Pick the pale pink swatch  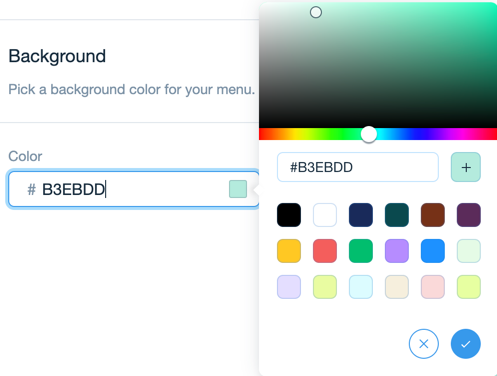tap(433, 287)
